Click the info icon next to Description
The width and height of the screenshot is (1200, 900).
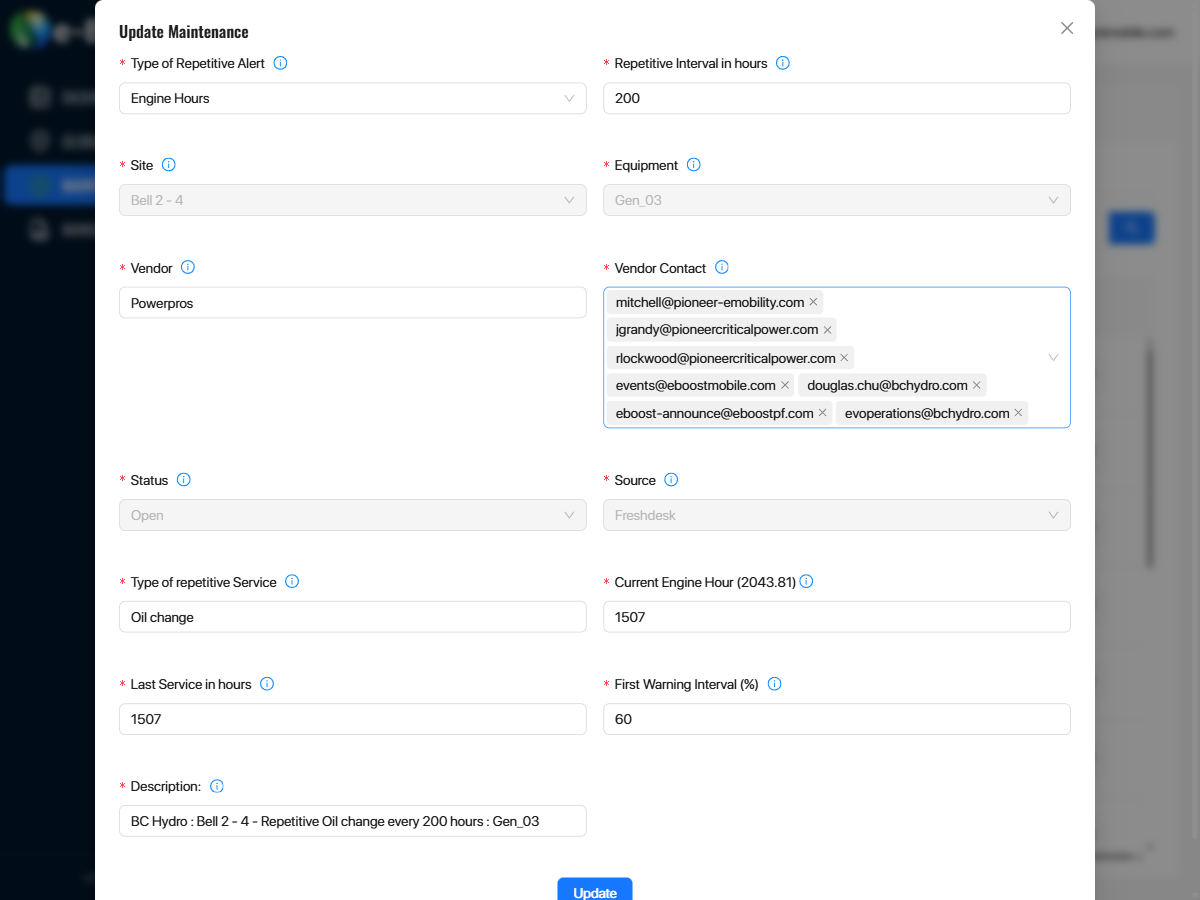(217, 786)
